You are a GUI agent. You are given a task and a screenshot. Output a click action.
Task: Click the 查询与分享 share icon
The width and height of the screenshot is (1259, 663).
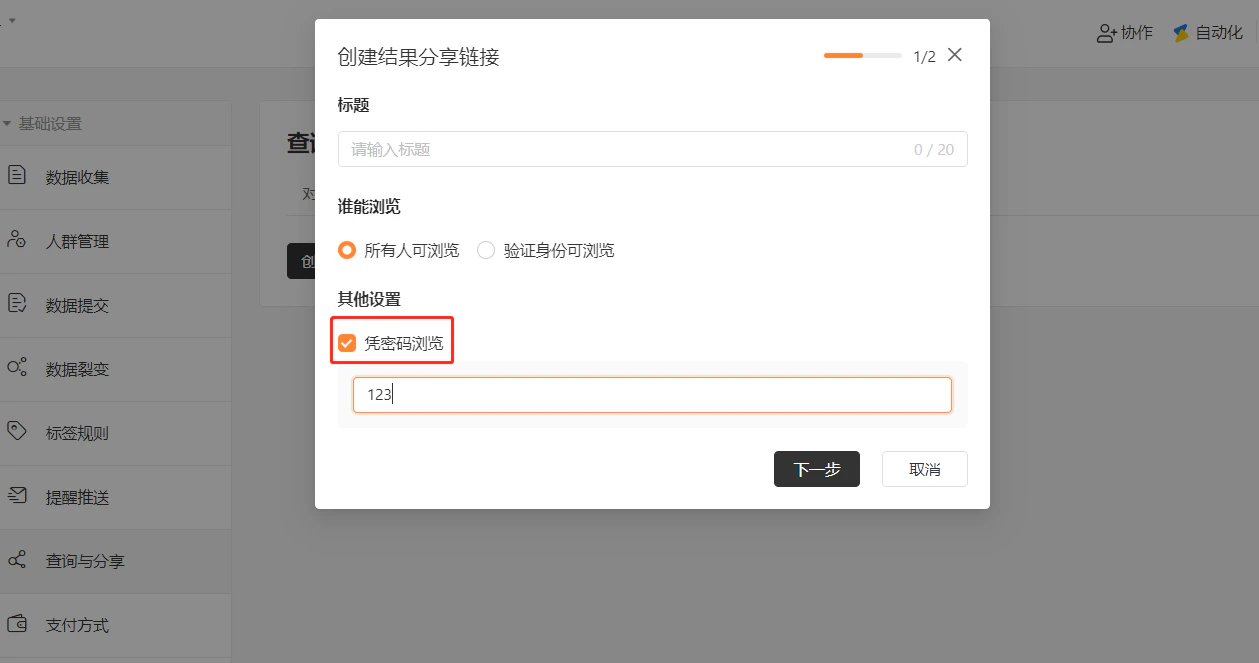pos(17,560)
